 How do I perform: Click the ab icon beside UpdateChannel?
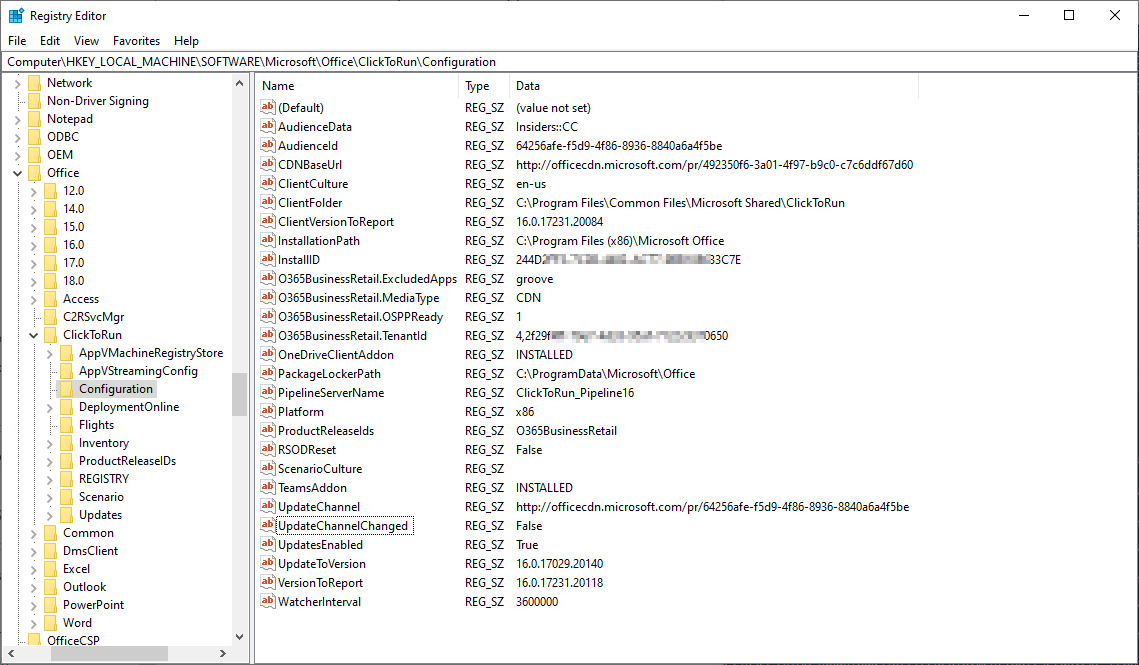click(267, 506)
